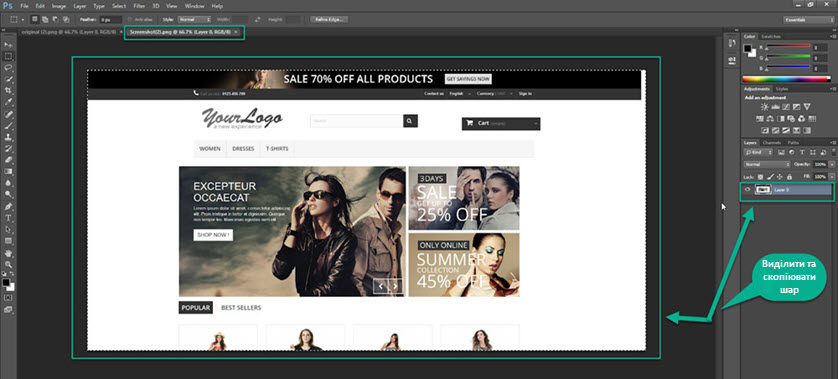Toggle lock position
Image resolution: width=838 pixels, height=379 pixels.
pos(780,176)
